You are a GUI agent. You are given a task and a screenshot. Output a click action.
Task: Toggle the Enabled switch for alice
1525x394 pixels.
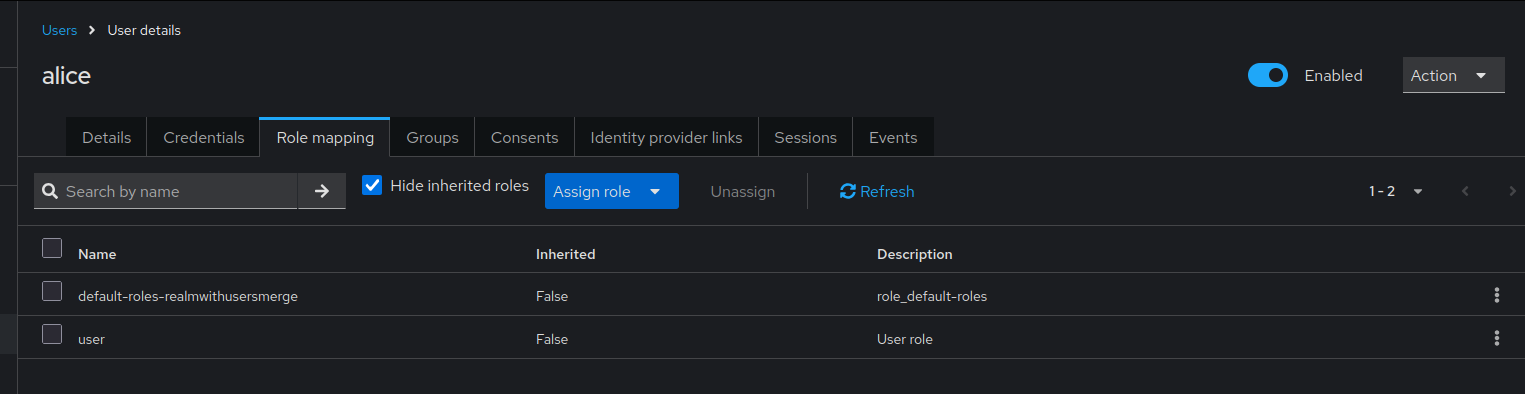(1267, 75)
